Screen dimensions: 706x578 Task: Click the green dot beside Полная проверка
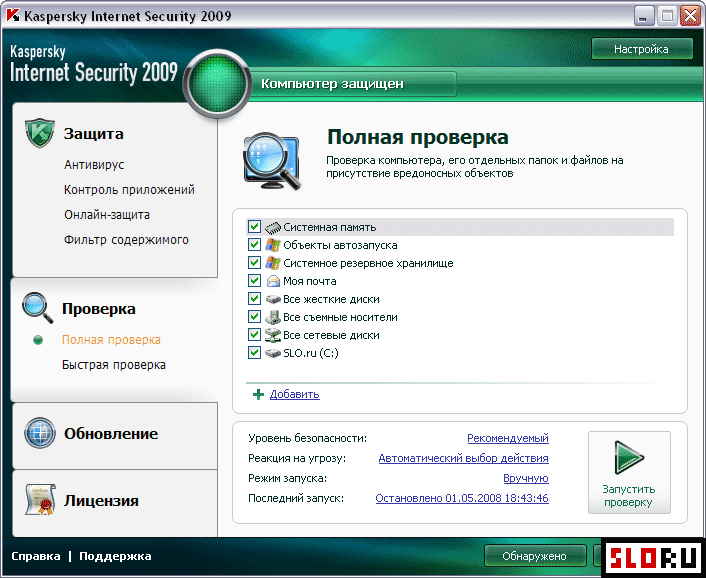tap(38, 340)
